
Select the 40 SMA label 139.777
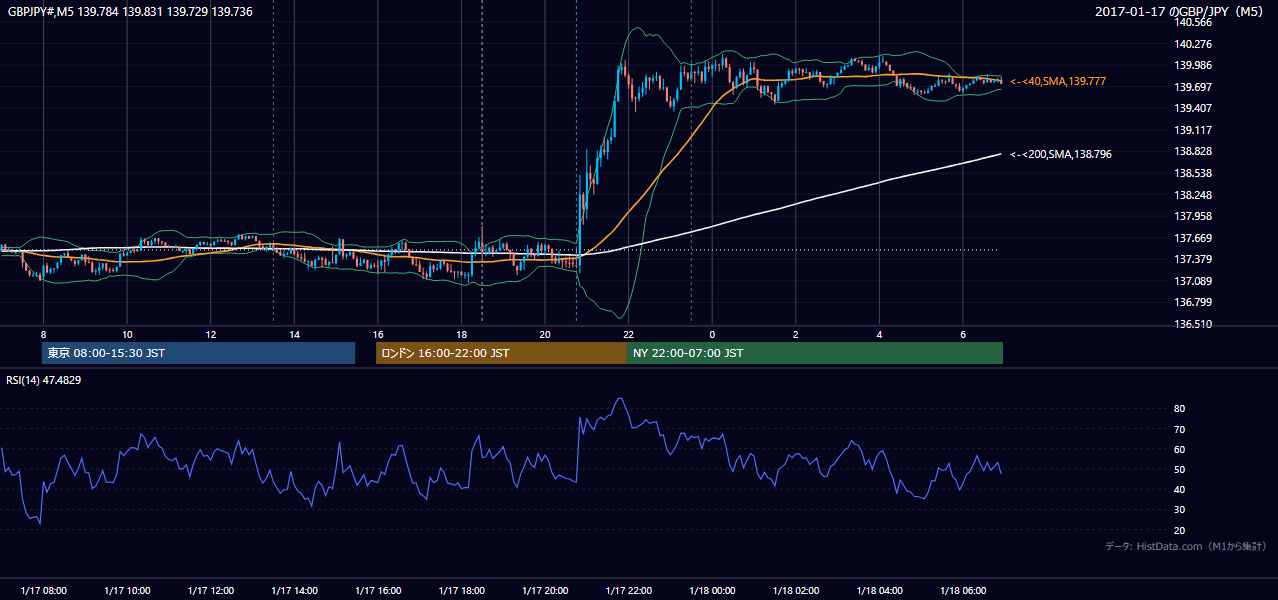[x=1057, y=81]
